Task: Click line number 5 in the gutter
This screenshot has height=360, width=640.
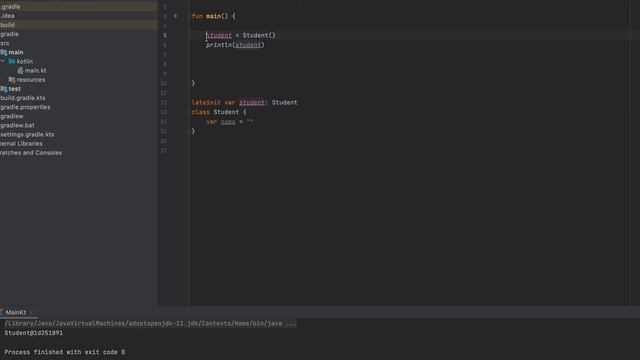Action: [165, 36]
